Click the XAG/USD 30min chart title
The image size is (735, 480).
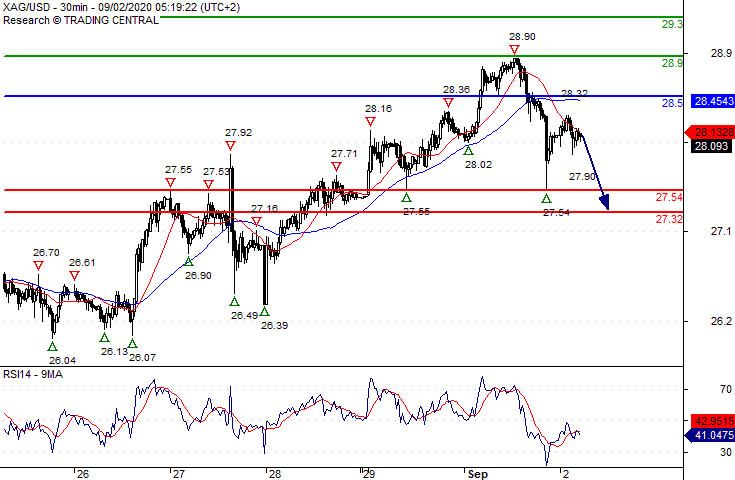click(121, 8)
